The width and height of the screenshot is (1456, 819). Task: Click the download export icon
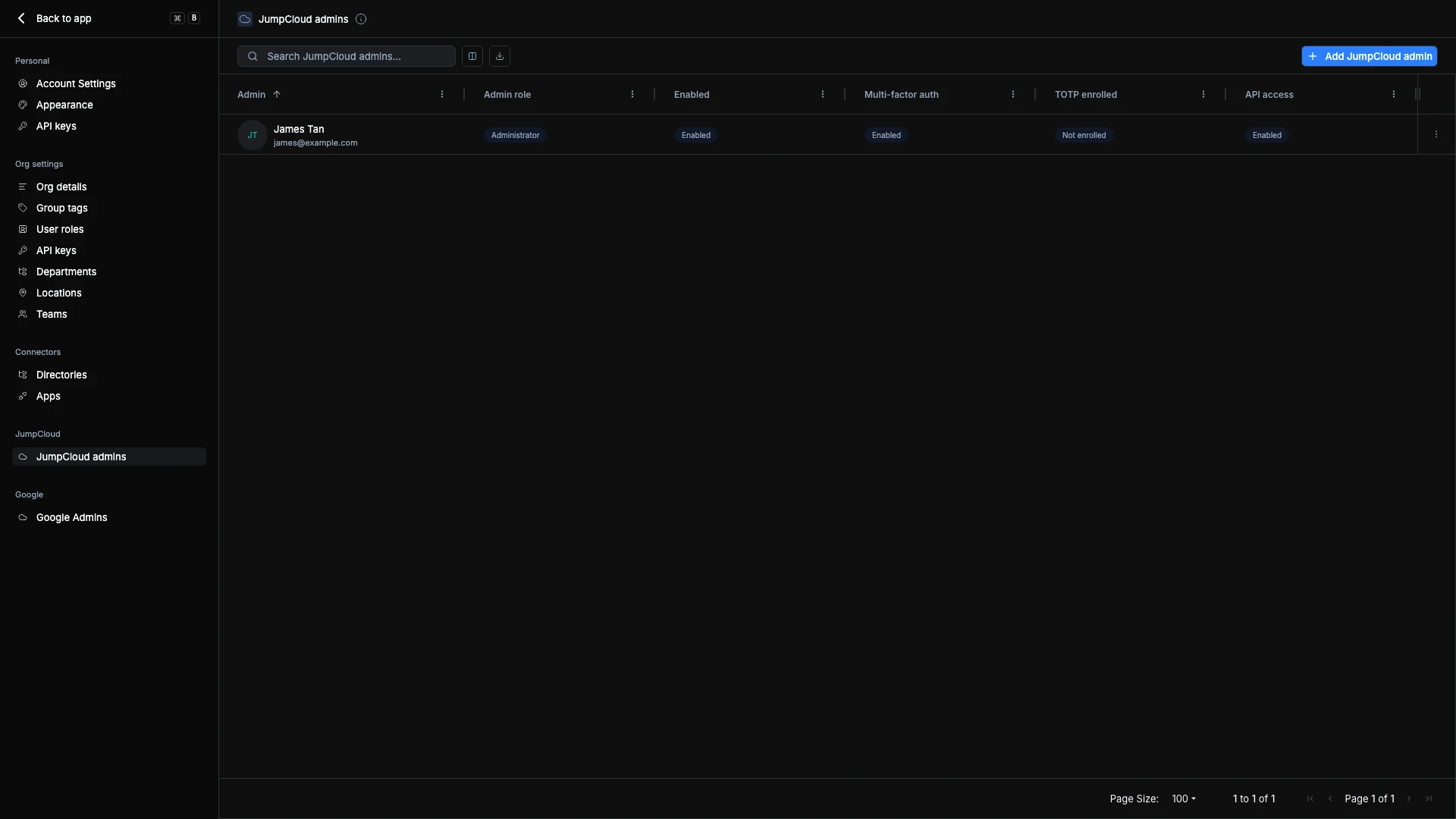pyautogui.click(x=500, y=56)
